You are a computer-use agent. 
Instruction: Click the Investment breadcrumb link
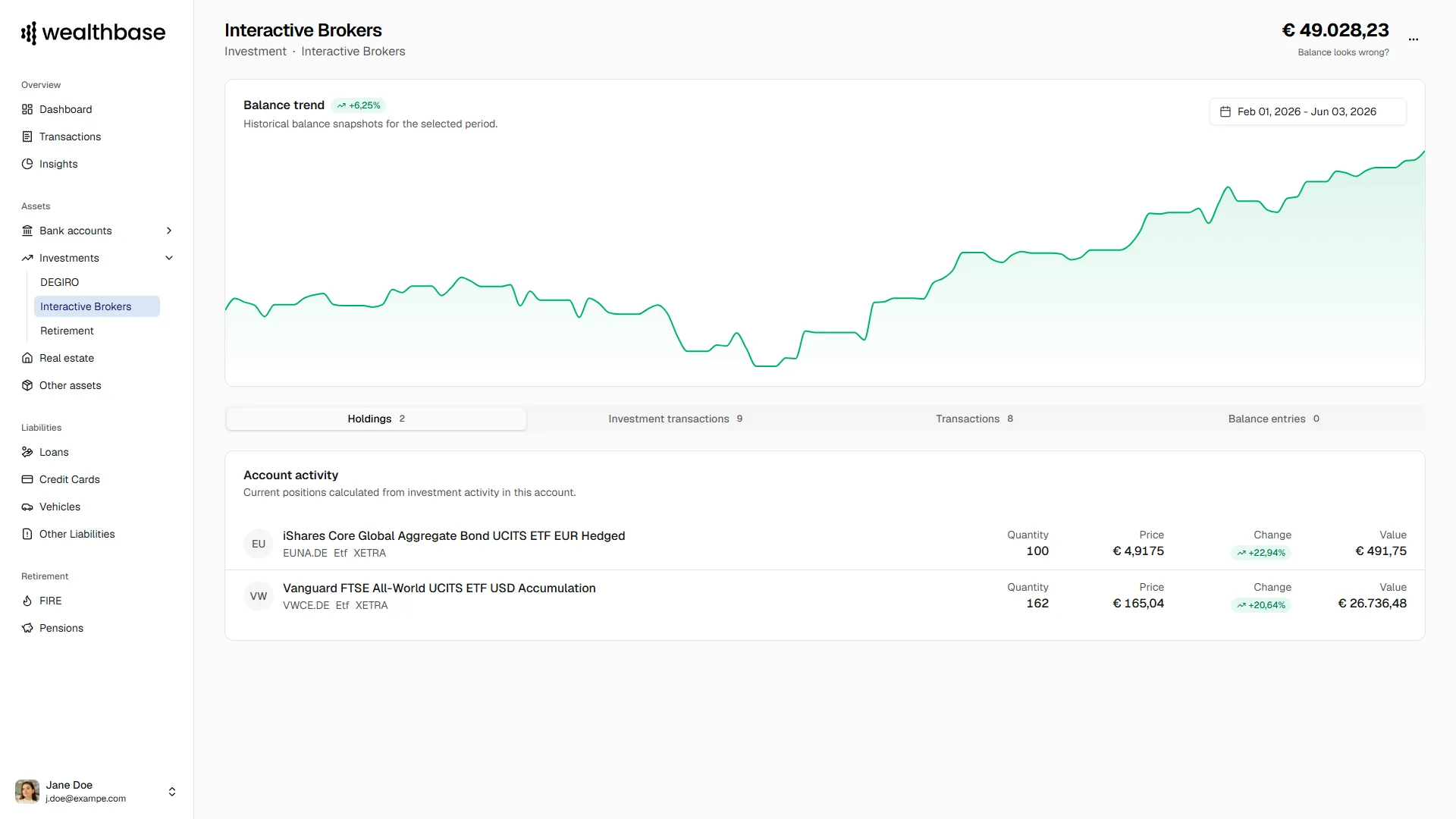(256, 52)
